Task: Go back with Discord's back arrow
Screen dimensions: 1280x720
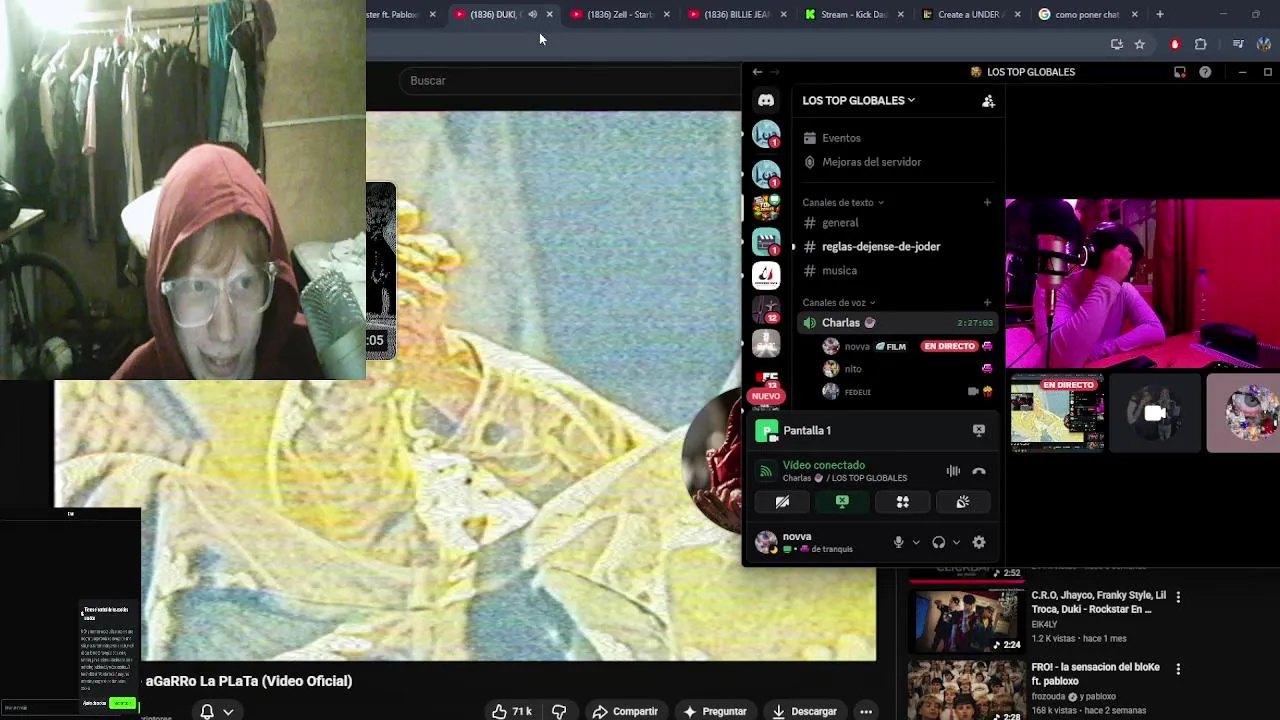Action: point(757,72)
